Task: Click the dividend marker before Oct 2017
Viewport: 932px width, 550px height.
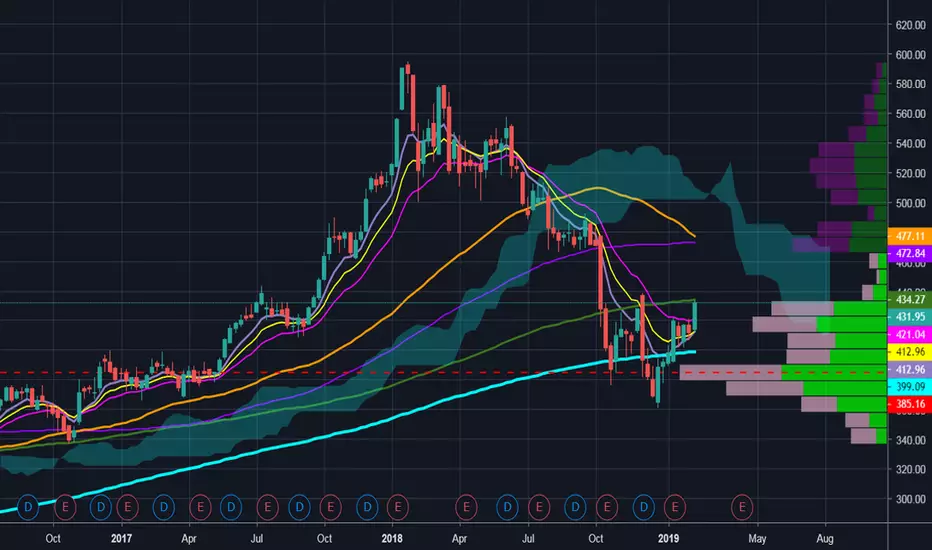Action: (300, 507)
